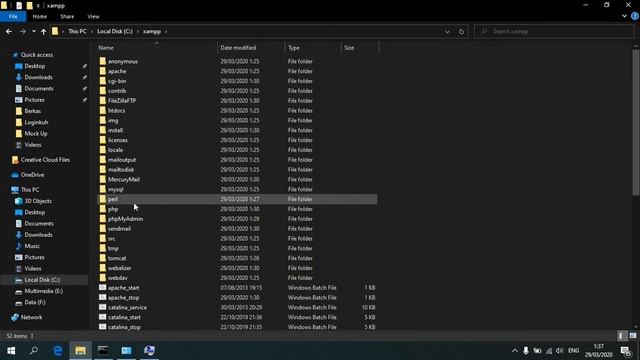Select the apache_start batch file icon

coord(102,287)
